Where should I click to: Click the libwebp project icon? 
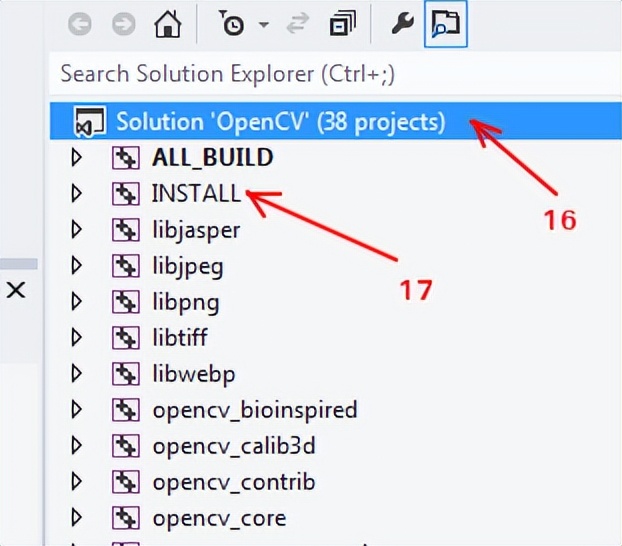point(126,374)
